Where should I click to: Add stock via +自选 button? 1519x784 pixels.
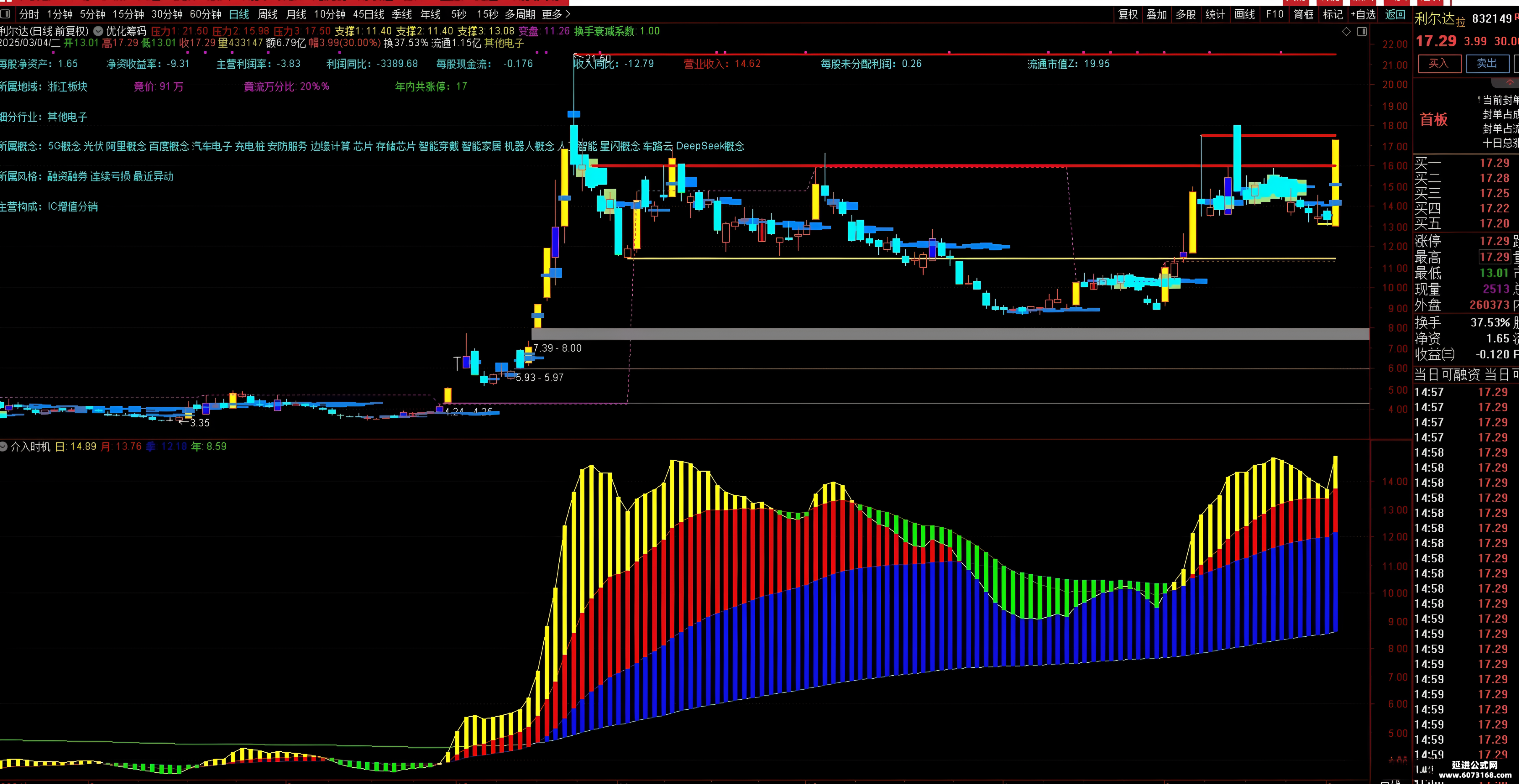tap(1363, 14)
